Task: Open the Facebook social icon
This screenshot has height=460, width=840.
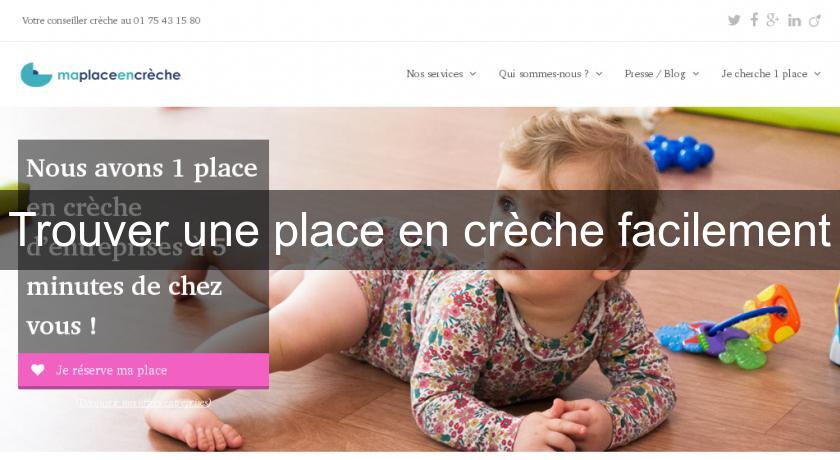Action: [x=754, y=20]
